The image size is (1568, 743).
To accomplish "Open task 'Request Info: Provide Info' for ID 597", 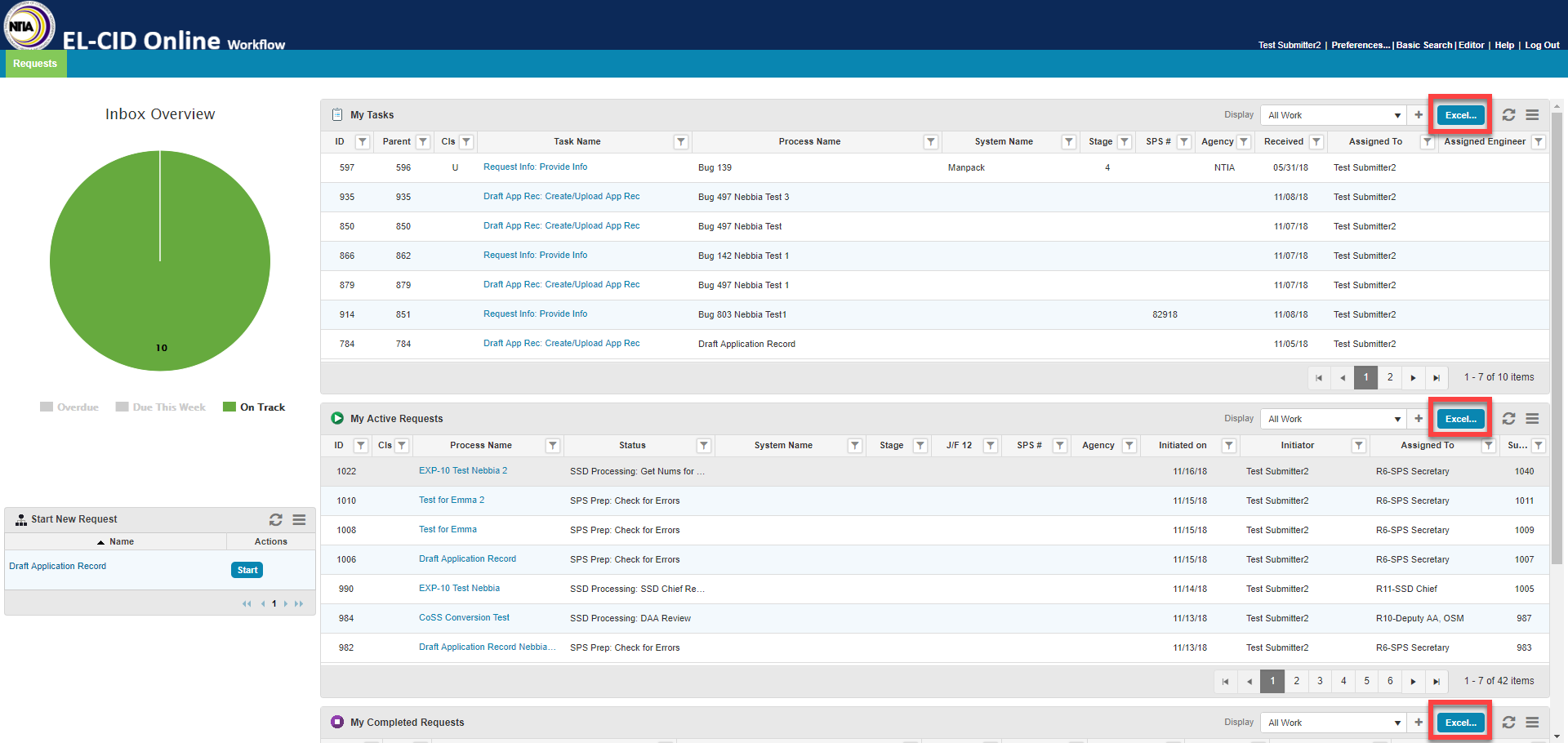I will pos(535,167).
